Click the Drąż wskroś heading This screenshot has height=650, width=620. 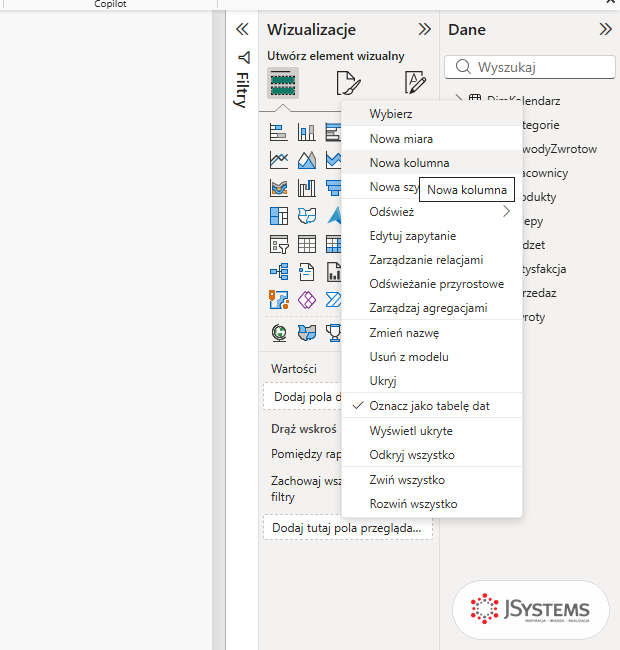pyautogui.click(x=304, y=429)
